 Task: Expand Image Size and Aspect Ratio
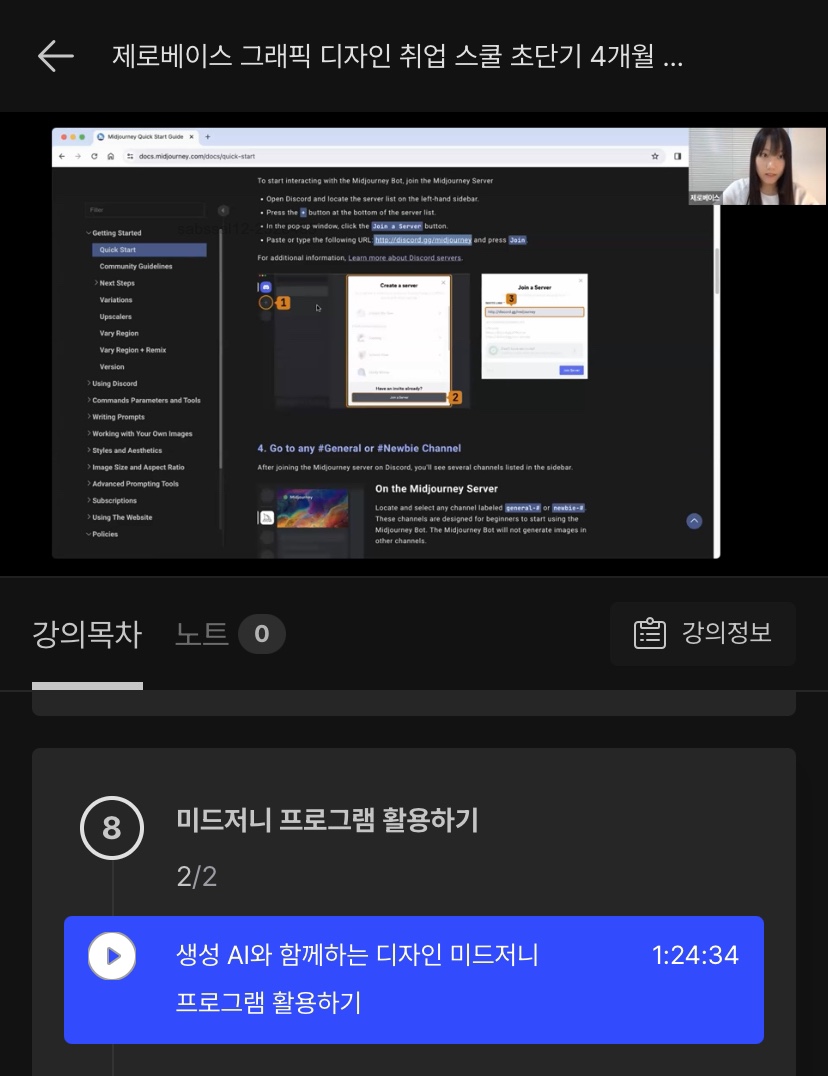pyautogui.click(x=136, y=467)
